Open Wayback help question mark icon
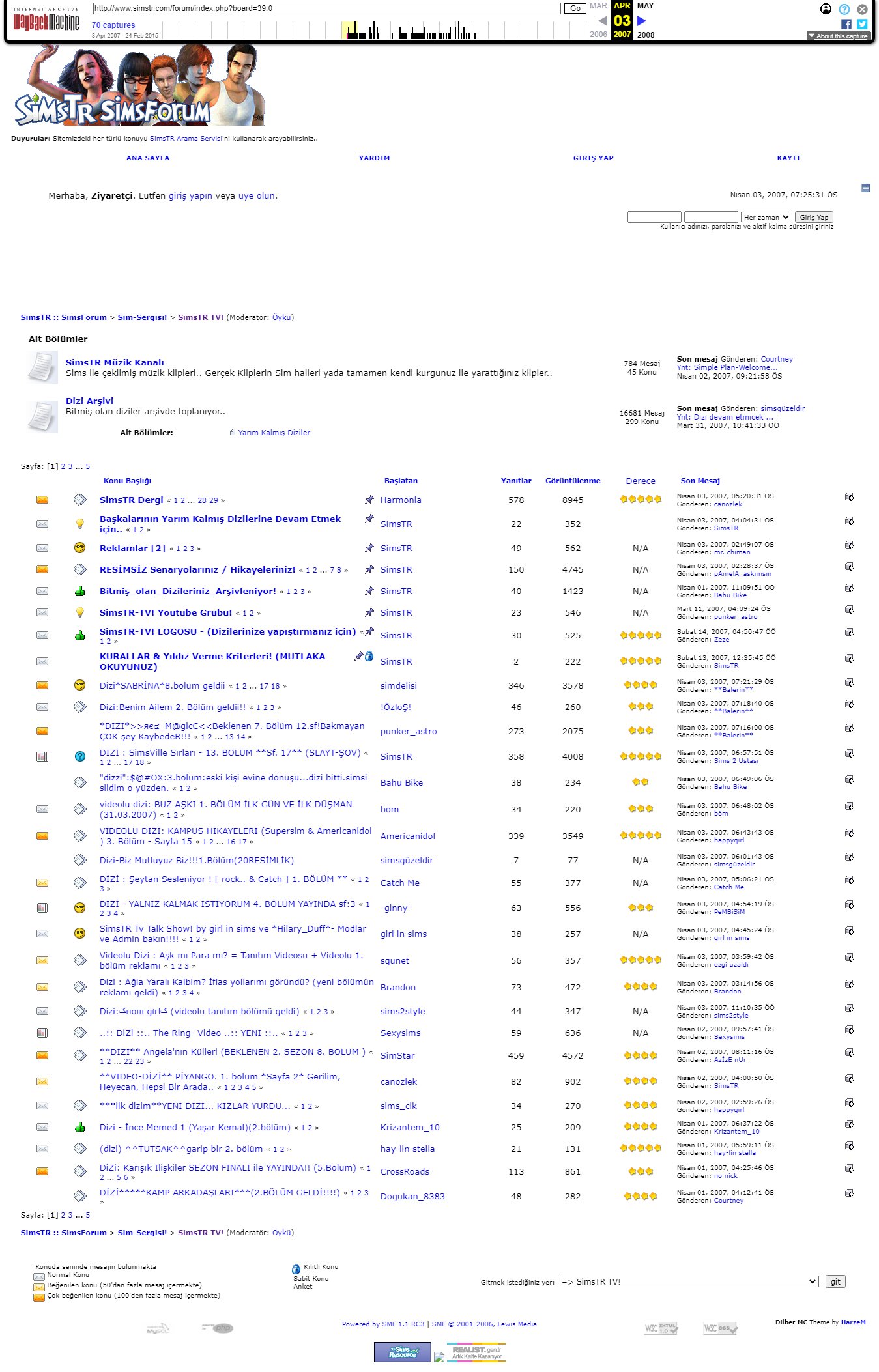Image resolution: width=879 pixels, height=1372 pixels. coord(844,9)
